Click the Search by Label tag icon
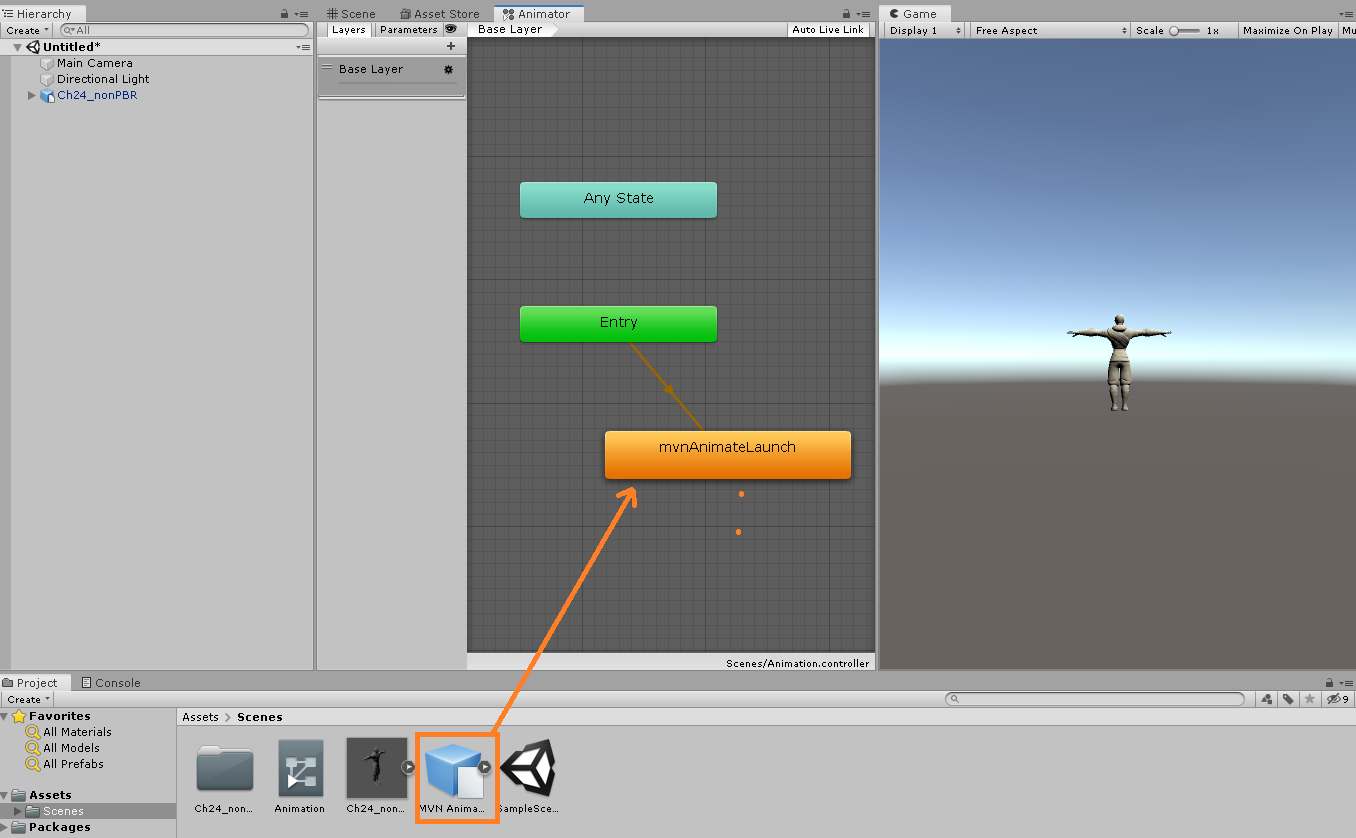 (1289, 699)
